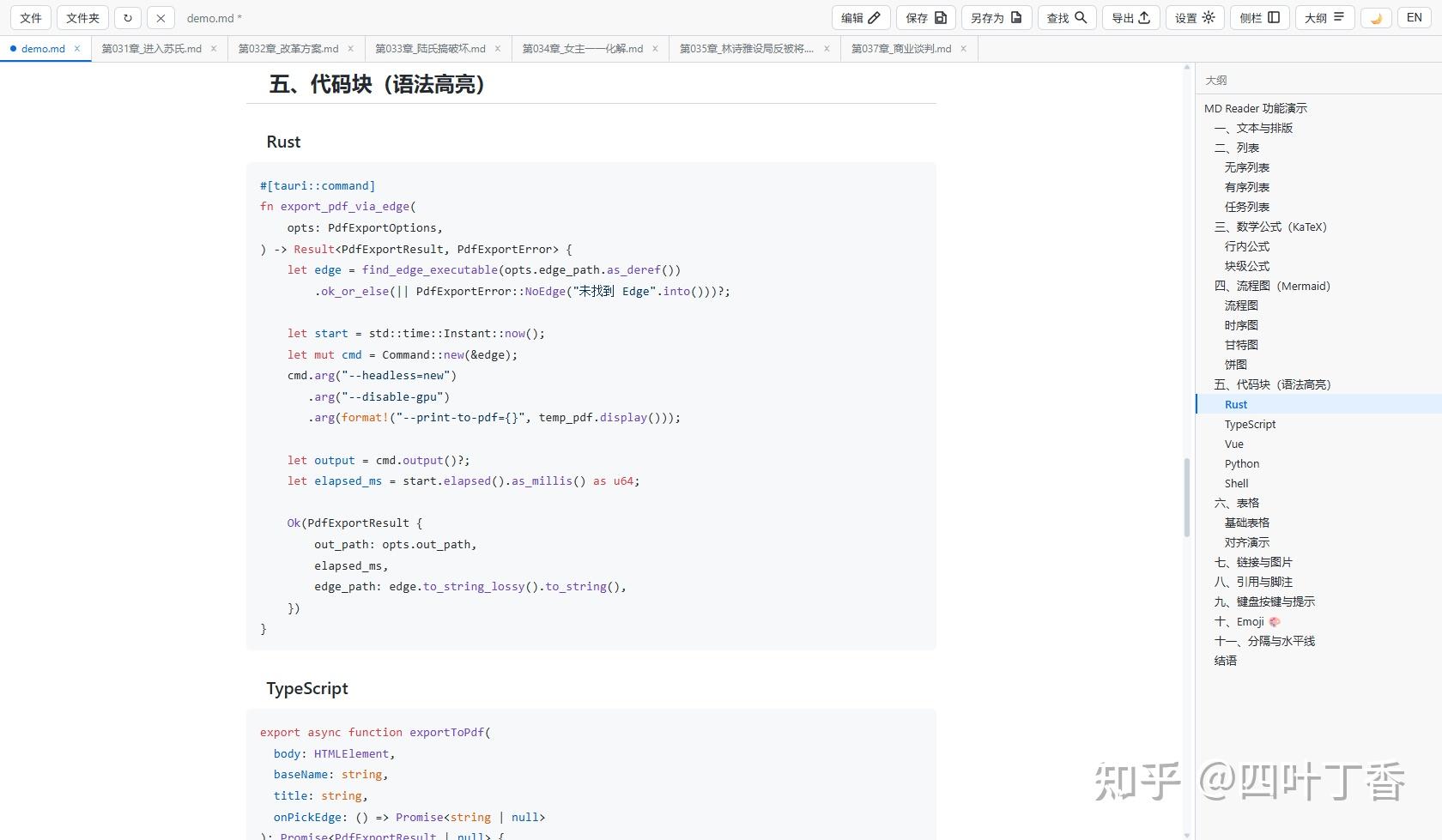Select Shell in the outline
The image size is (1442, 840).
(x=1236, y=483)
